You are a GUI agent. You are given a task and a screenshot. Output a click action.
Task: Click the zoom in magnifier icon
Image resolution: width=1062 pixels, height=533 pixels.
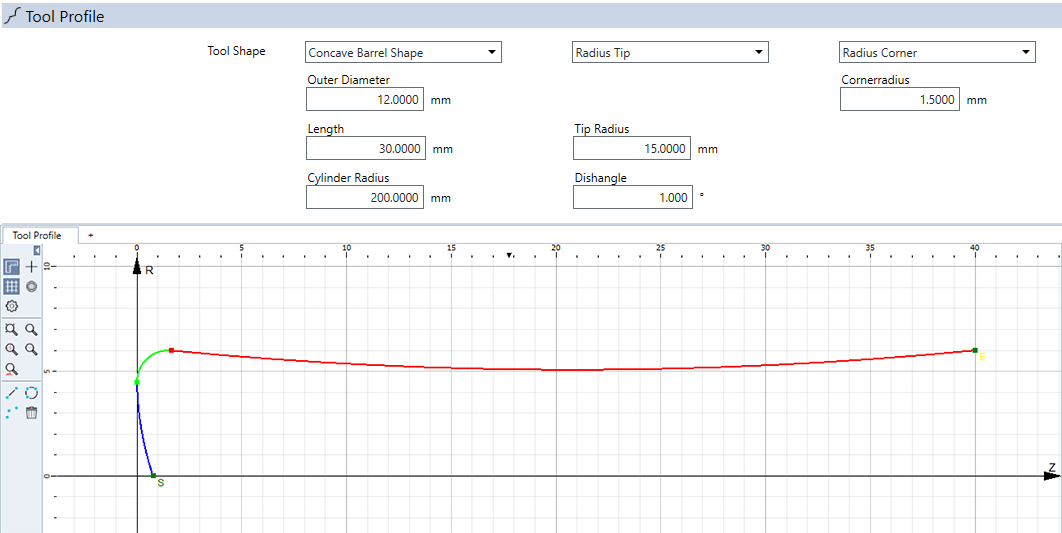click(x=12, y=349)
